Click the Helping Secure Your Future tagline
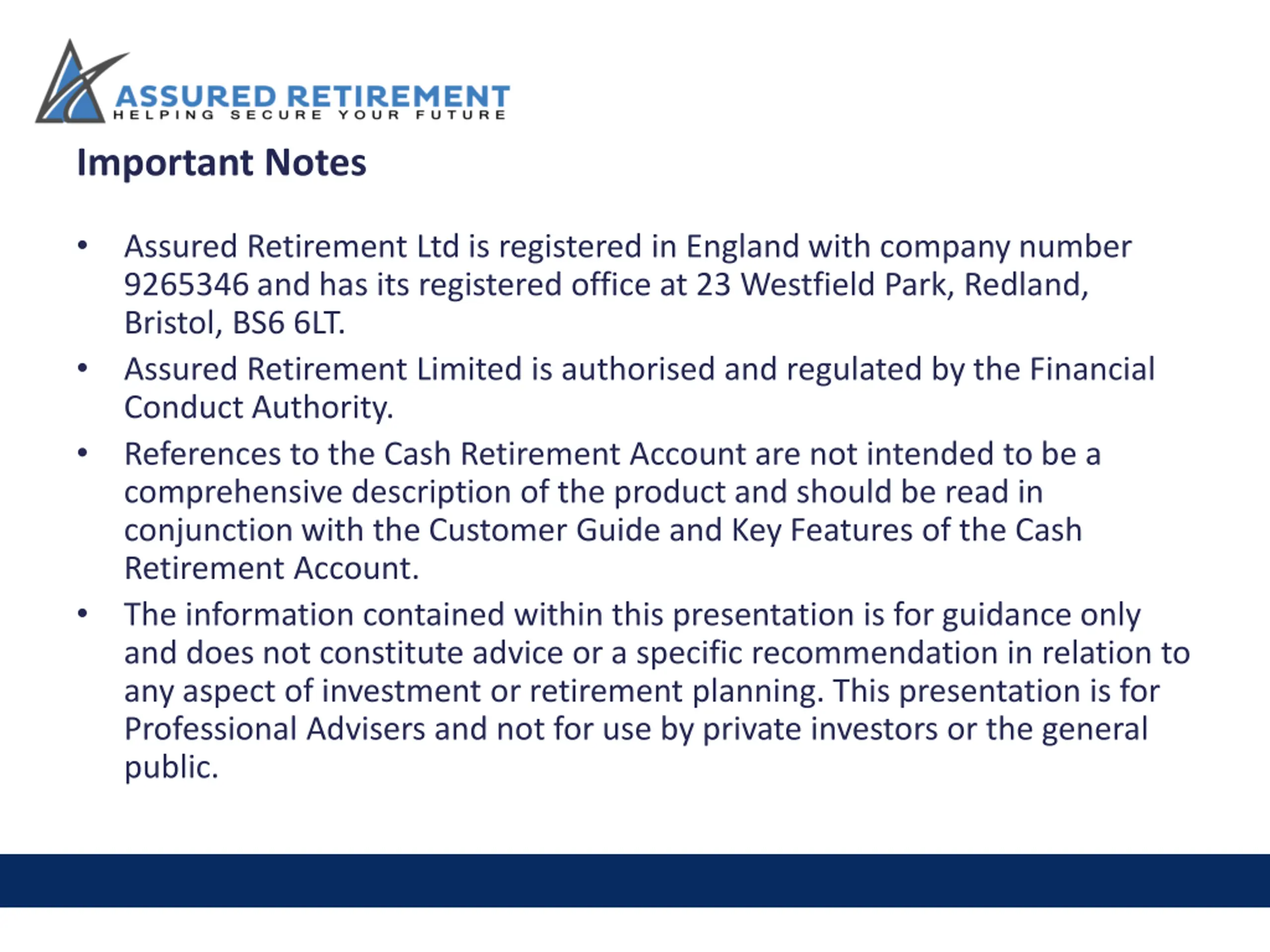Viewport: 1270px width, 952px height. pyautogui.click(x=310, y=115)
